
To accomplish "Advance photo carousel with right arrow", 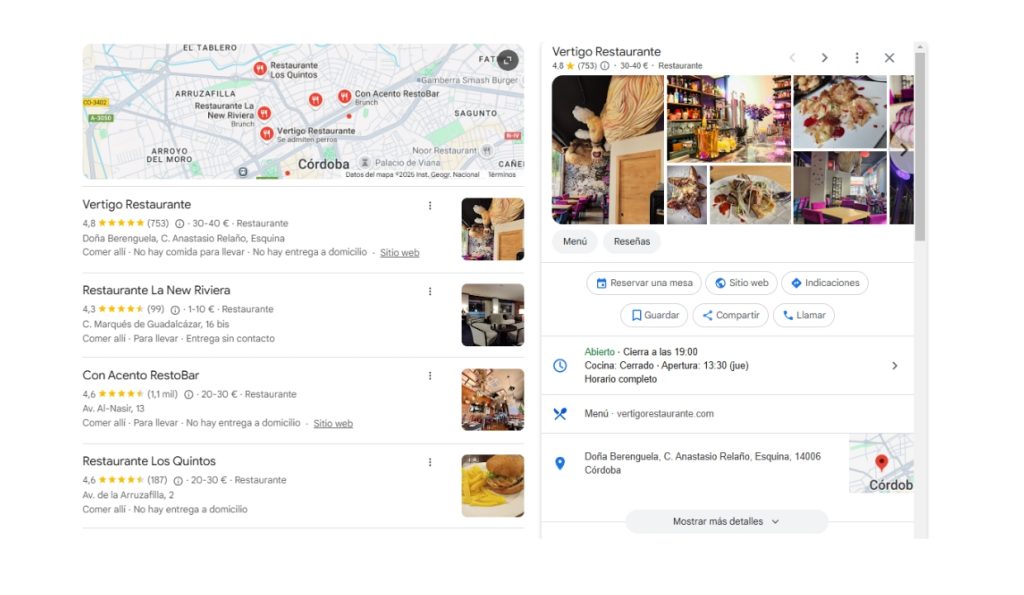I will tap(904, 150).
